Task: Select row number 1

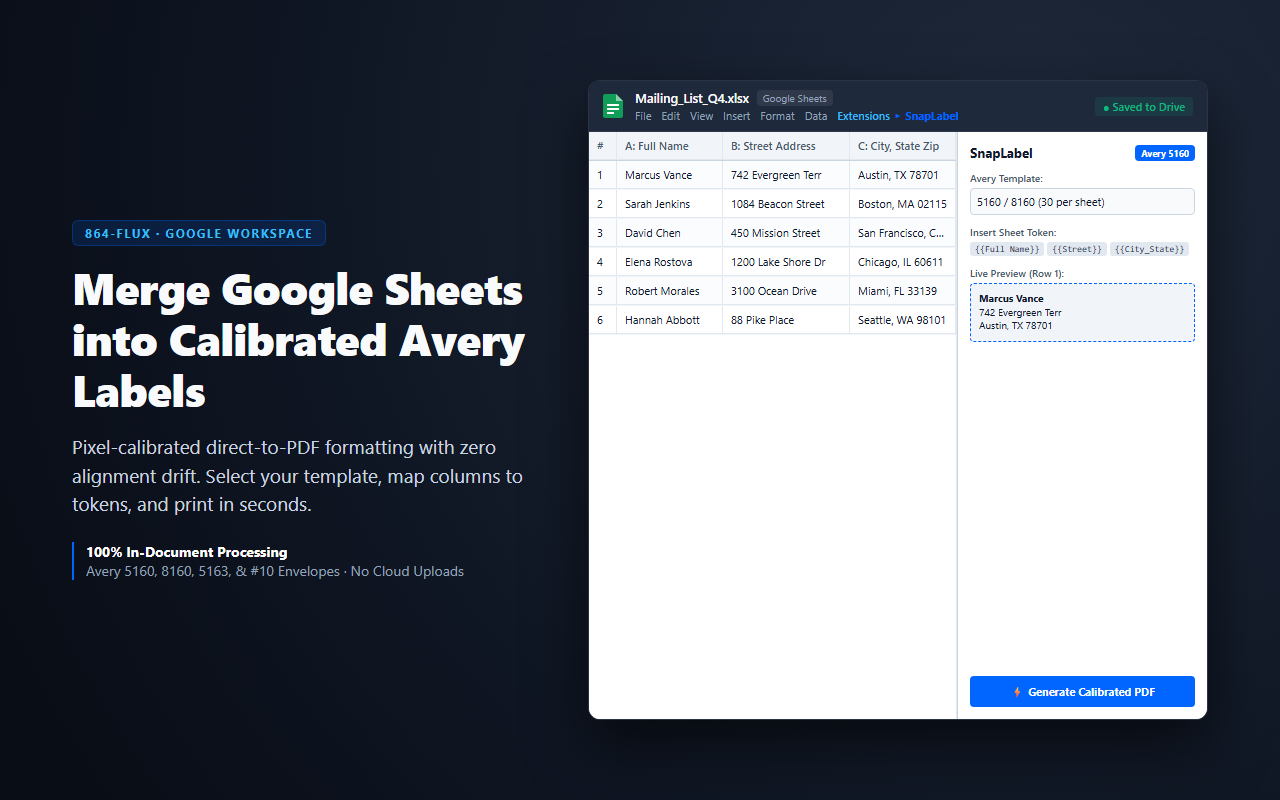Action: 602,175
